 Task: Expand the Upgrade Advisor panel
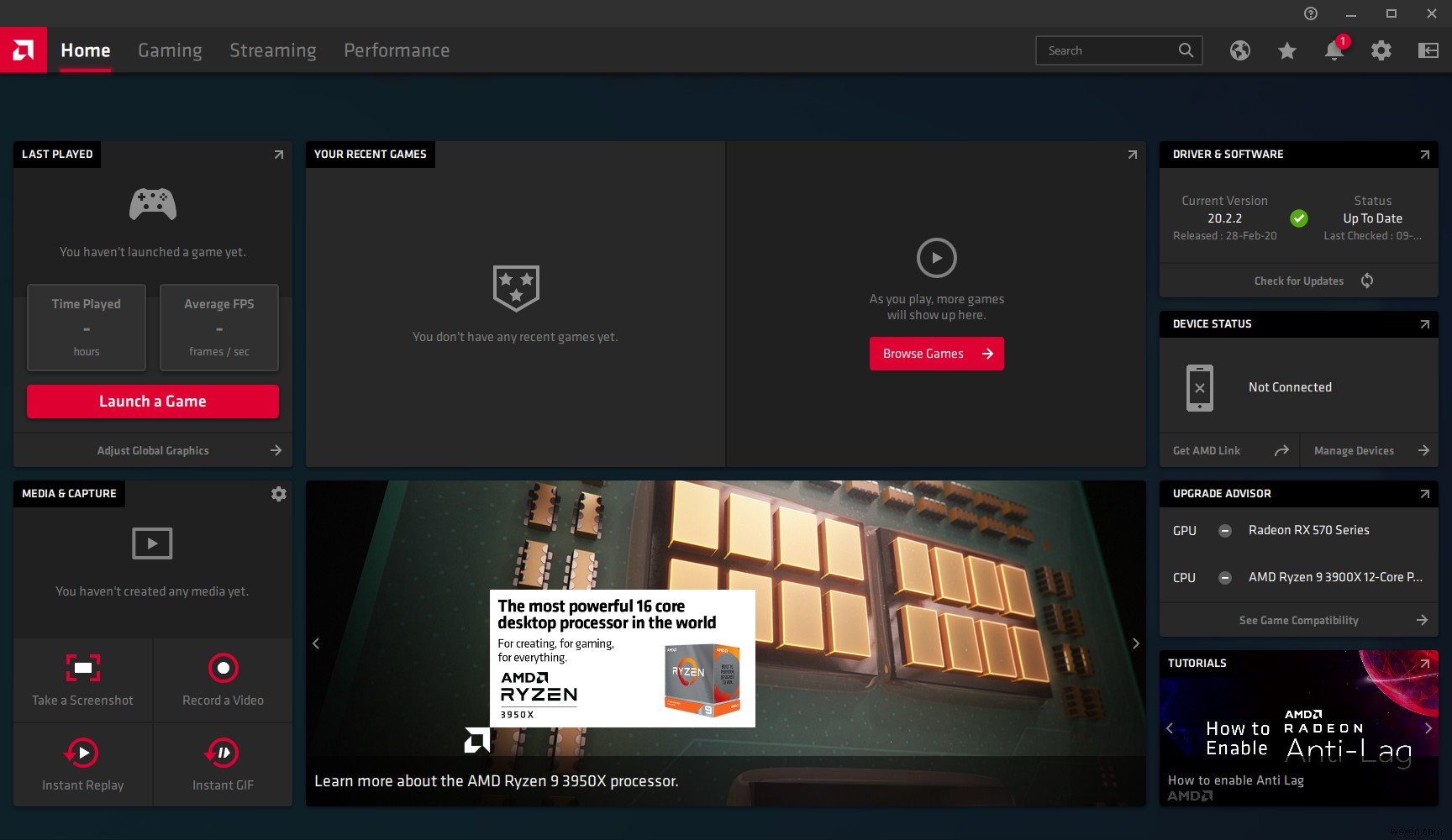tap(1425, 494)
